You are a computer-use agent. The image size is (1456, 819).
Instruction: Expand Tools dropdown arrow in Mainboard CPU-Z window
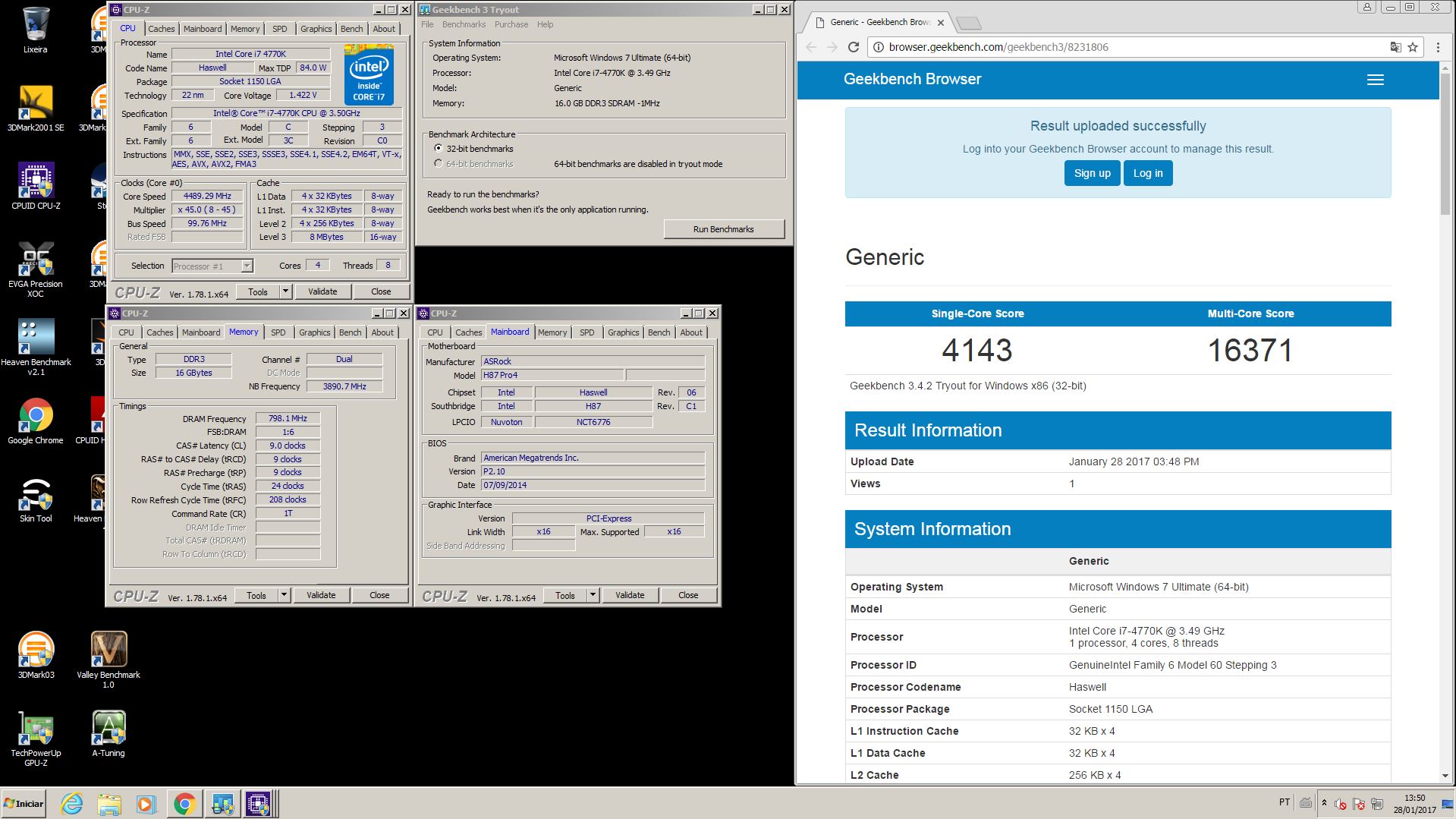593,595
